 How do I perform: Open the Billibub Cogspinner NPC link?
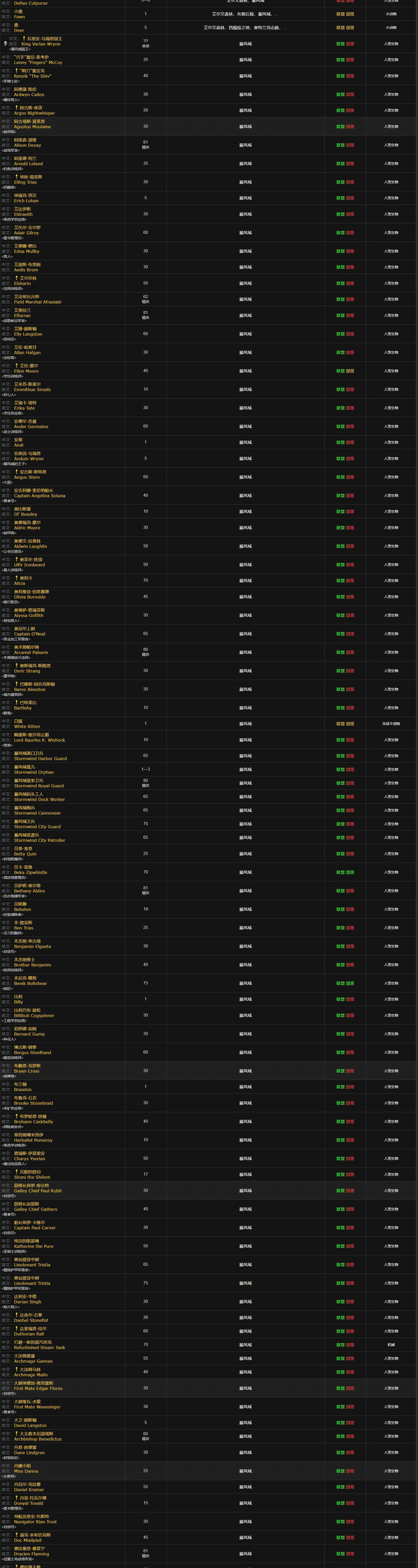pyautogui.click(x=34, y=1015)
